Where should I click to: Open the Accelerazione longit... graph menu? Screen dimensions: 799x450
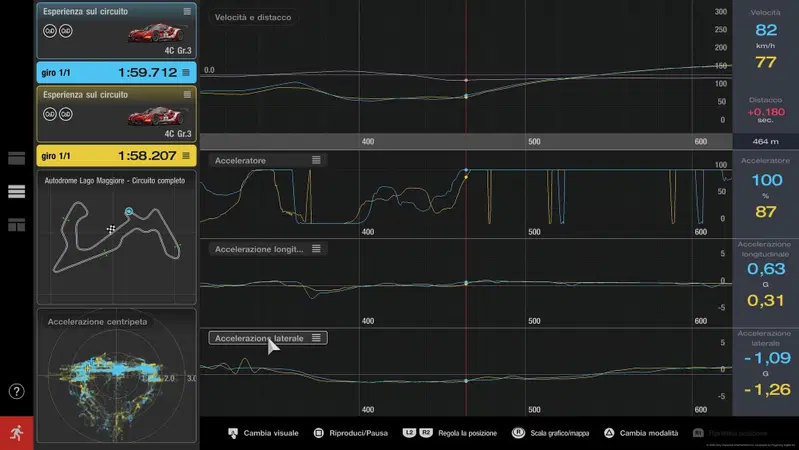[x=316, y=249]
